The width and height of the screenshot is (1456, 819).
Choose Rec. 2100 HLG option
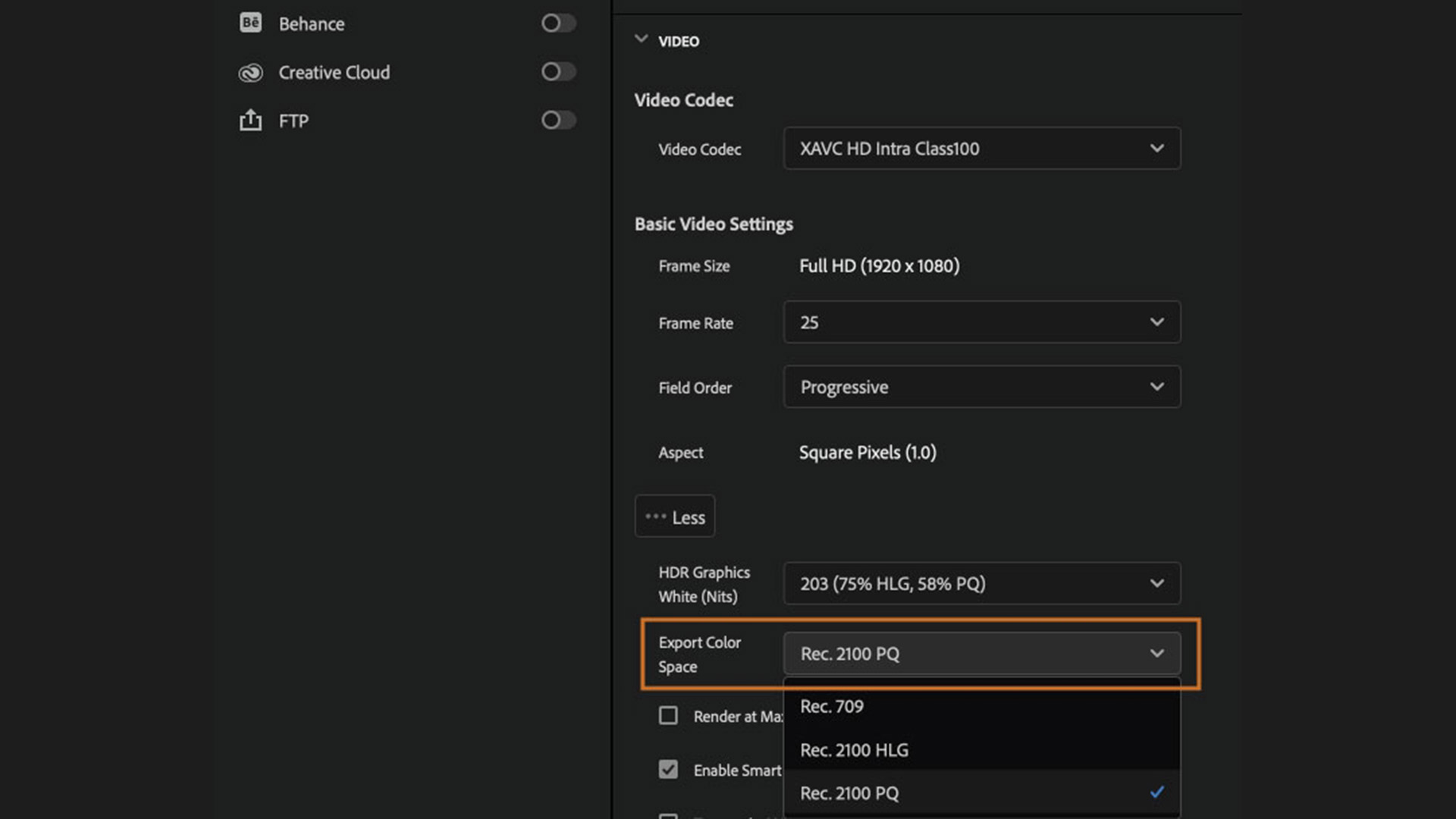pos(854,750)
